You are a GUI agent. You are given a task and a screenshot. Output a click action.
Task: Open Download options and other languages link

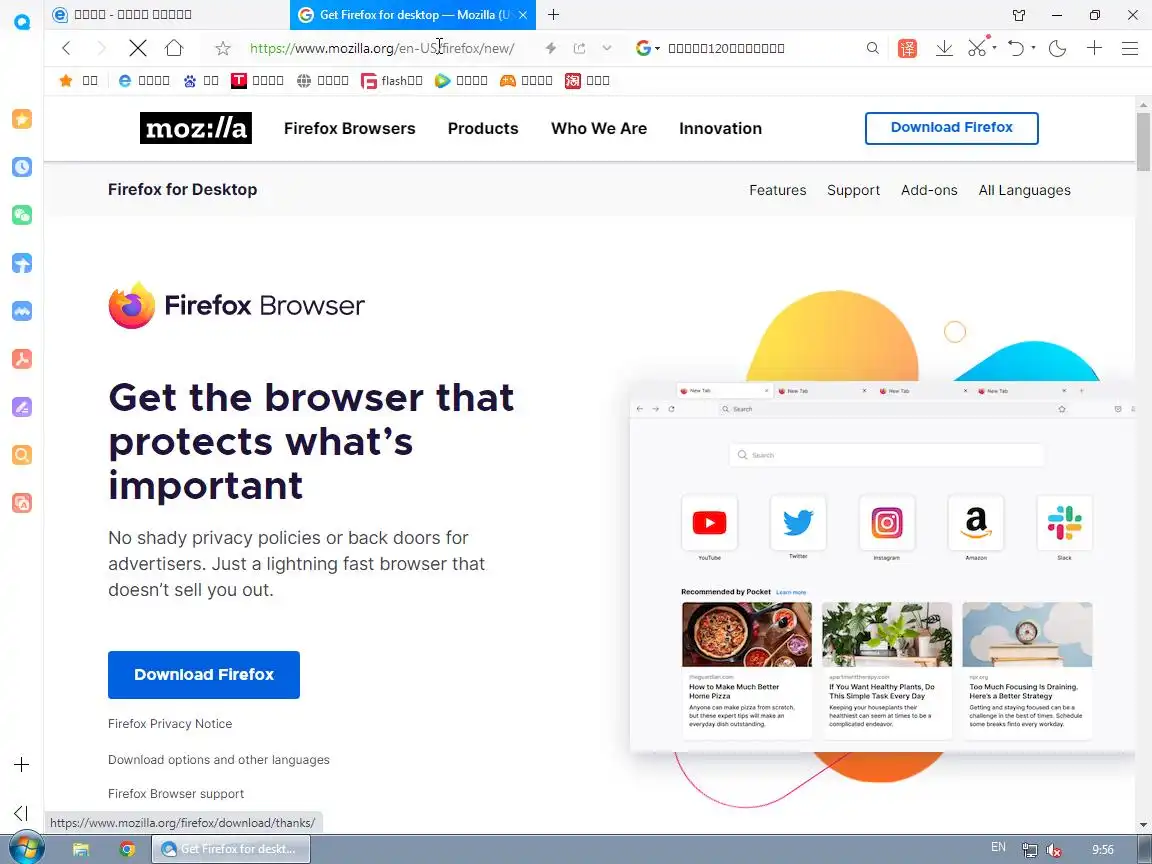tap(219, 760)
